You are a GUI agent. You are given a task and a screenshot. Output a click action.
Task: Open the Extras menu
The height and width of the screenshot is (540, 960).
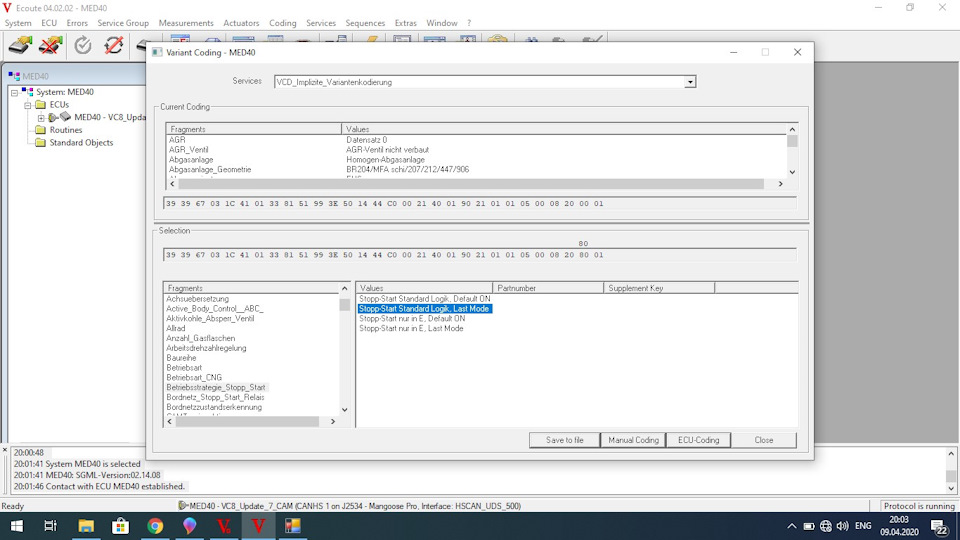click(405, 23)
